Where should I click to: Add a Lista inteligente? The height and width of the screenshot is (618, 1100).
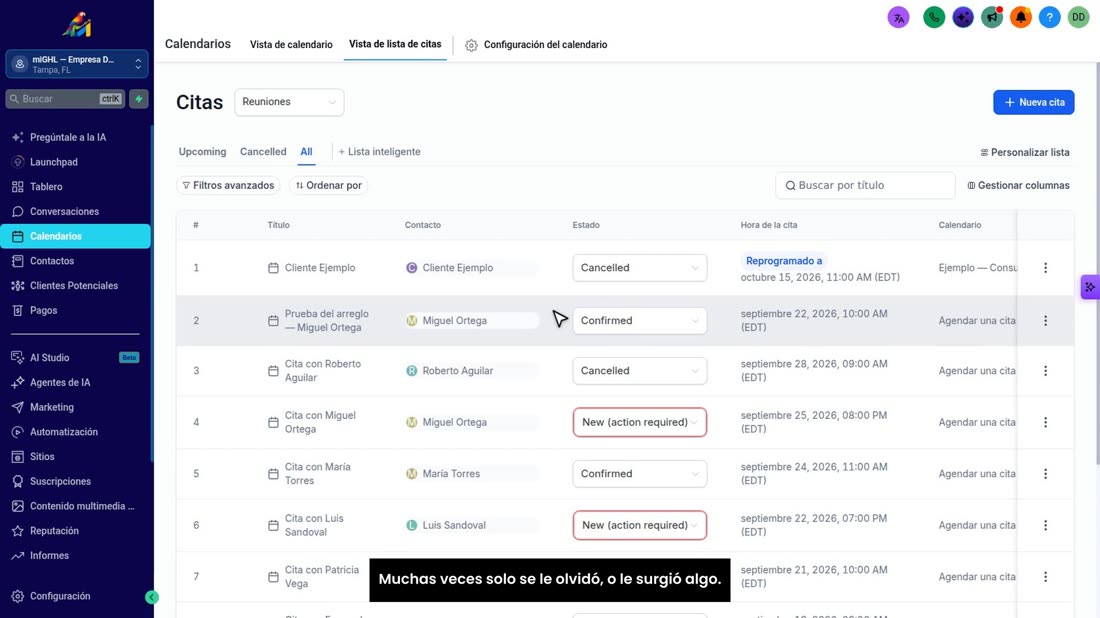[380, 152]
